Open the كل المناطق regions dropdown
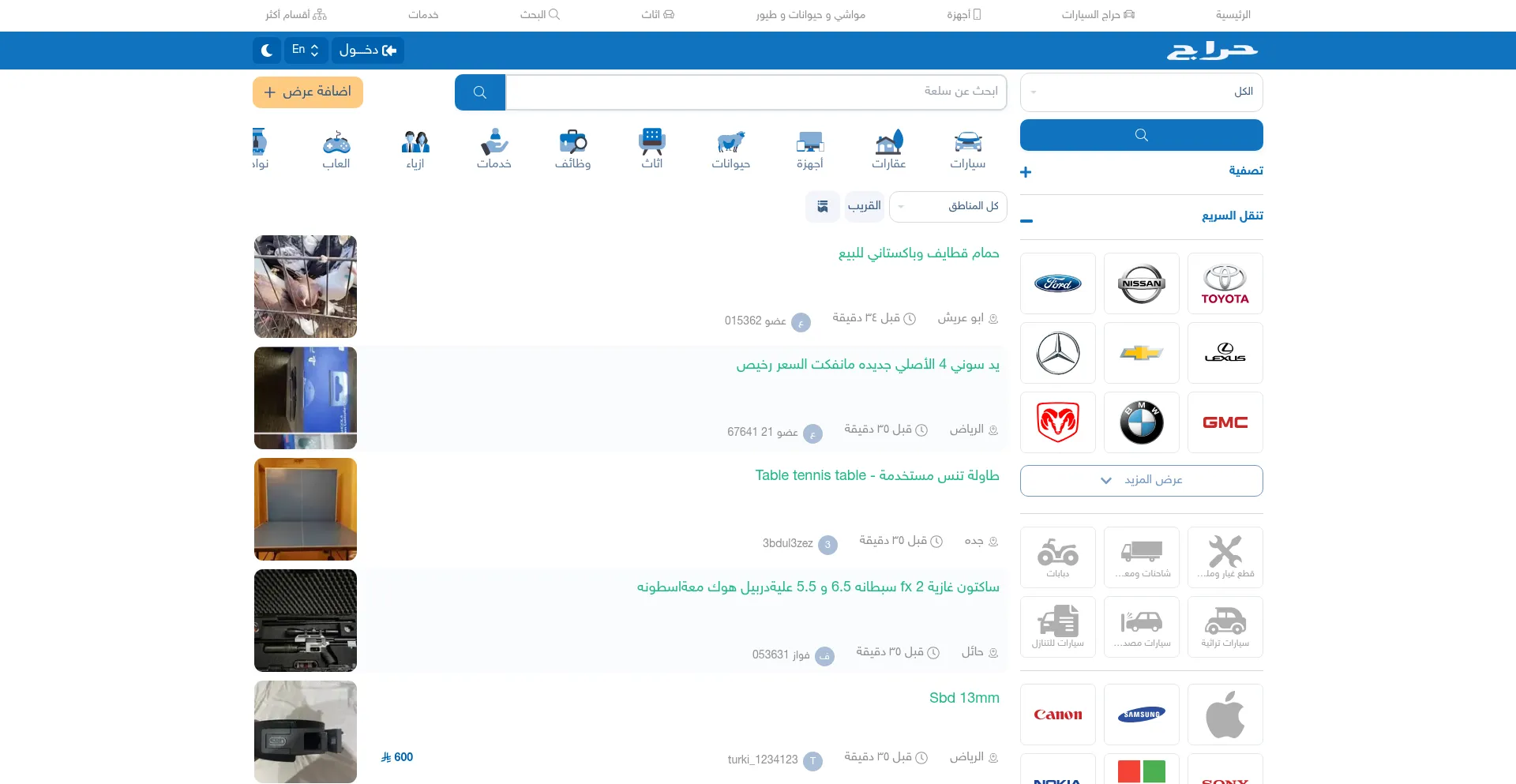The width and height of the screenshot is (1516, 784). (x=948, y=206)
